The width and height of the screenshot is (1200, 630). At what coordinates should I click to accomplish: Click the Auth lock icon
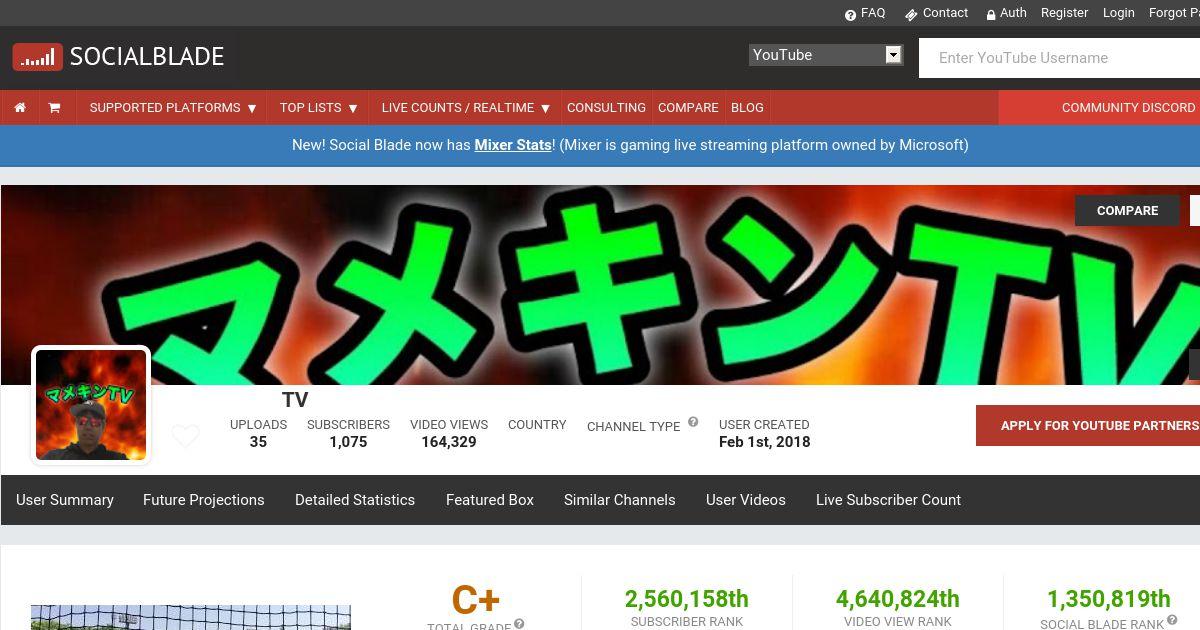pyautogui.click(x=991, y=14)
